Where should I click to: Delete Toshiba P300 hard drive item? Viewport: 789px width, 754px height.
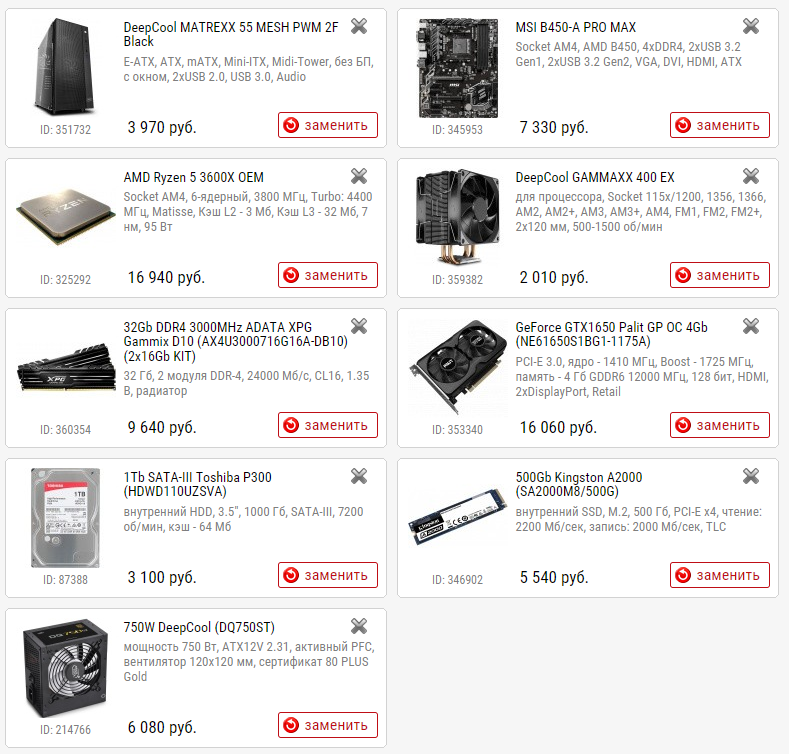(359, 476)
